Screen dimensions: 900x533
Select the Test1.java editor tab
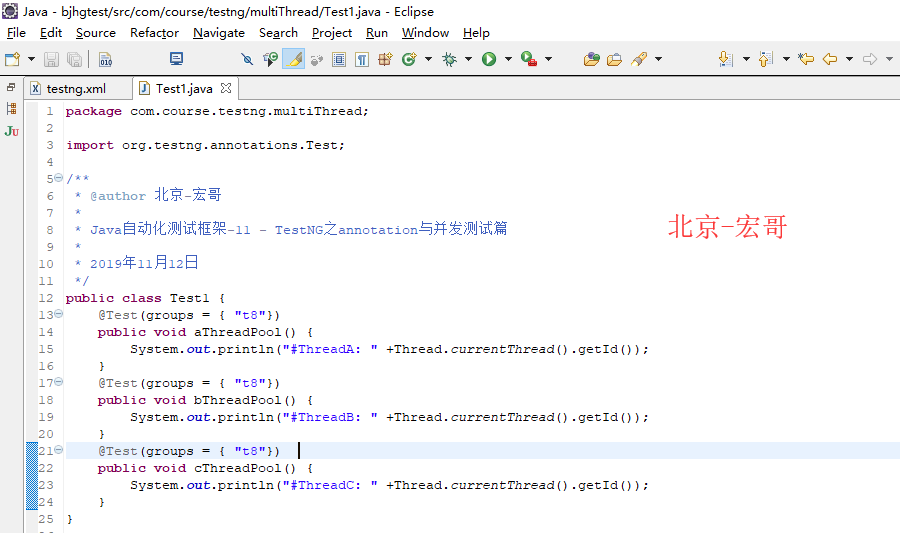[184, 88]
